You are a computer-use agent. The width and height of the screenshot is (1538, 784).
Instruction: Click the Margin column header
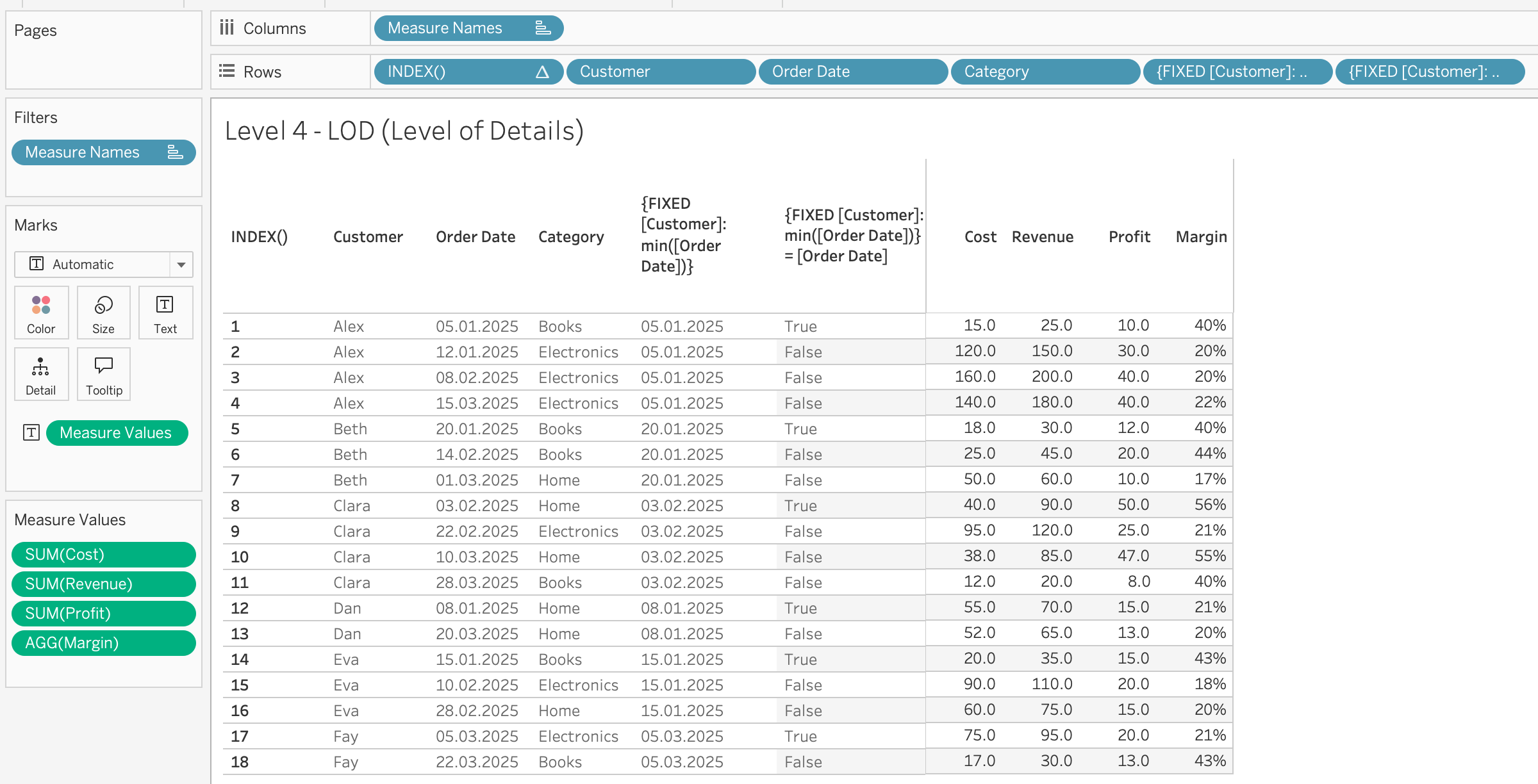(x=1201, y=237)
